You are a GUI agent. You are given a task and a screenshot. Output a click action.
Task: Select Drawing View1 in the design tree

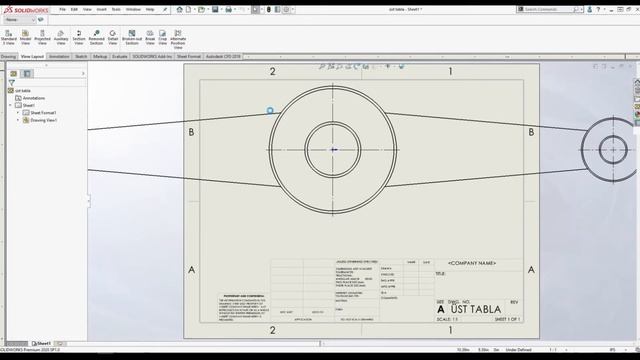pos(44,120)
